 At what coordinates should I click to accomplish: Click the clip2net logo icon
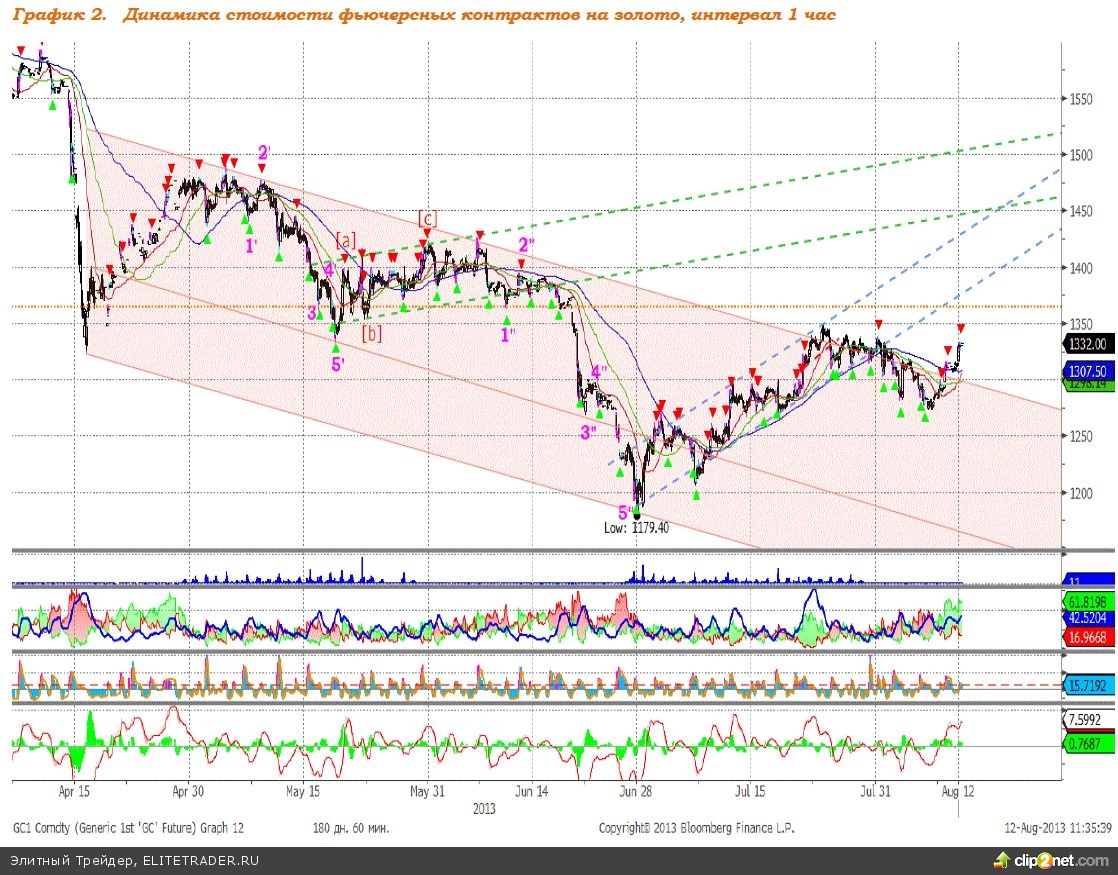click(1001, 860)
